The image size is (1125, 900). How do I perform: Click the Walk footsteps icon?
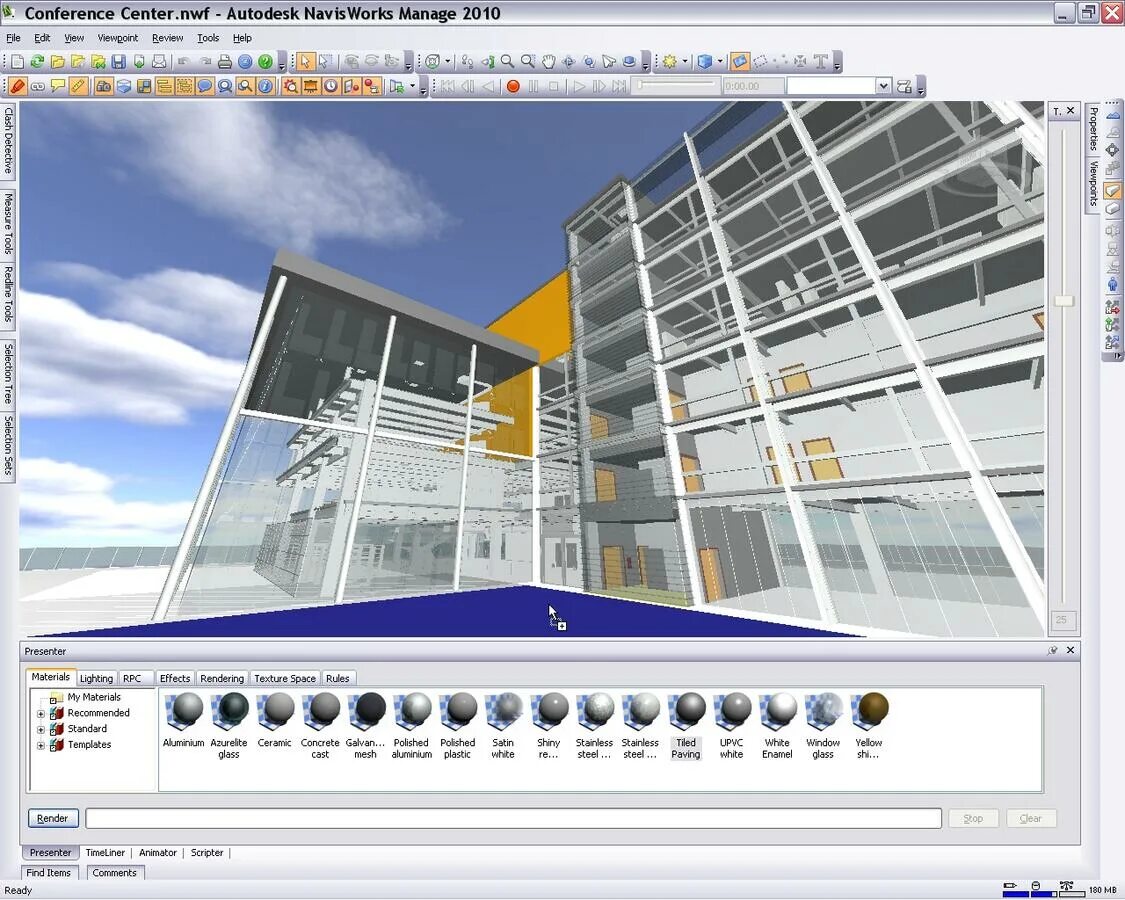click(466, 62)
